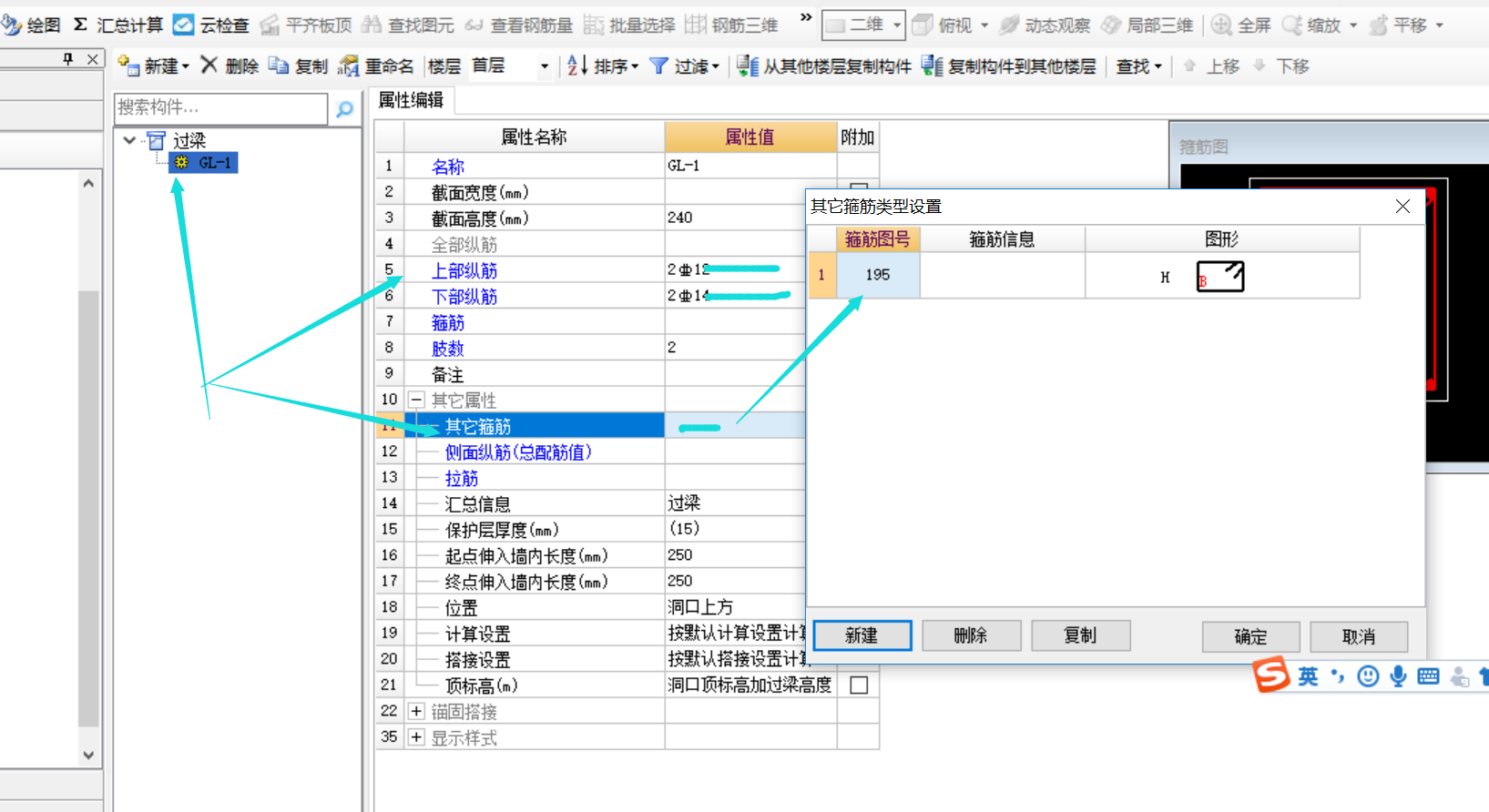
Task: Run 汇总计算 summary calculation
Action: [x=117, y=25]
